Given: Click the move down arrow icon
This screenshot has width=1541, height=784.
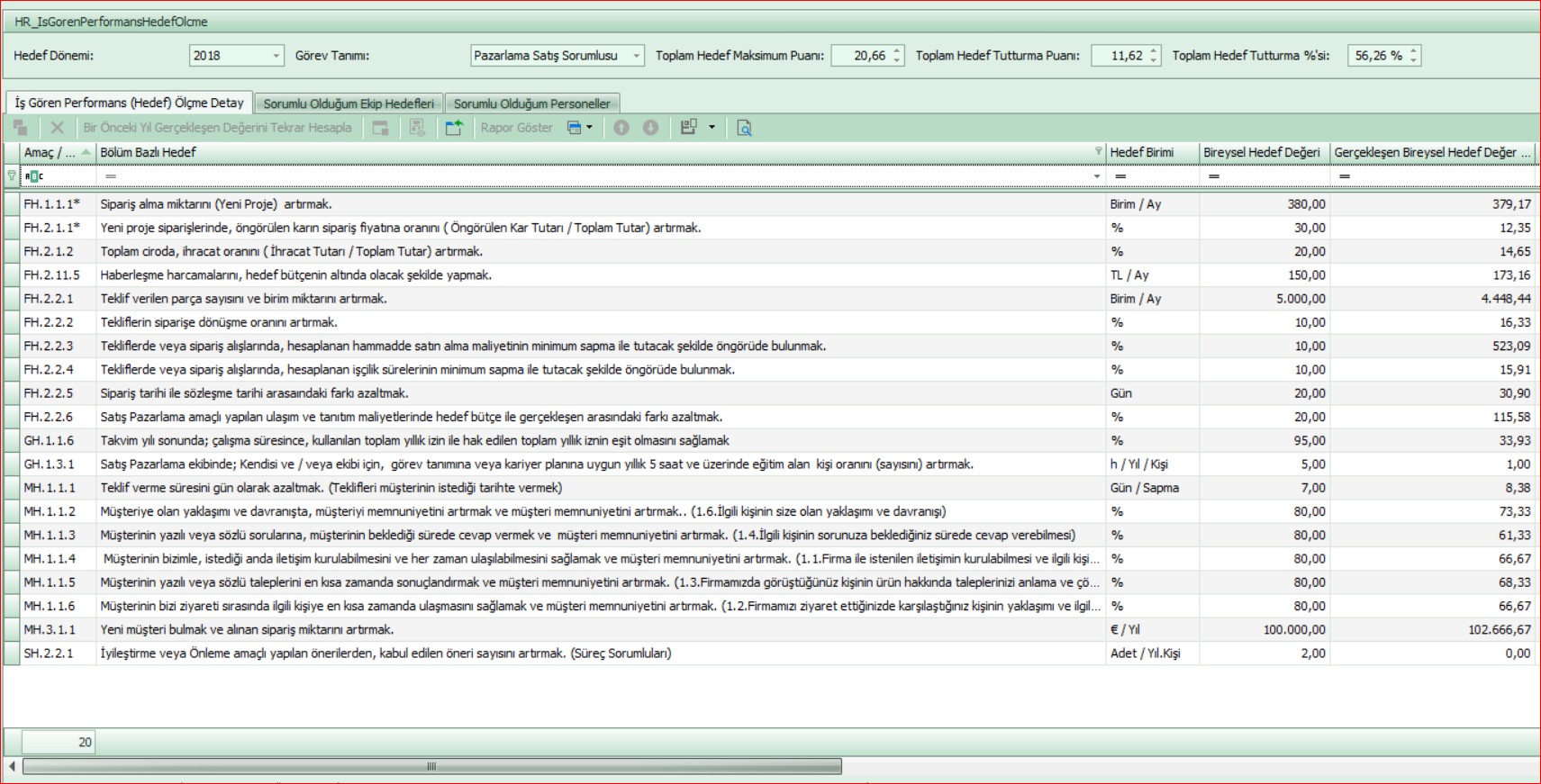Looking at the screenshot, I should [650, 128].
